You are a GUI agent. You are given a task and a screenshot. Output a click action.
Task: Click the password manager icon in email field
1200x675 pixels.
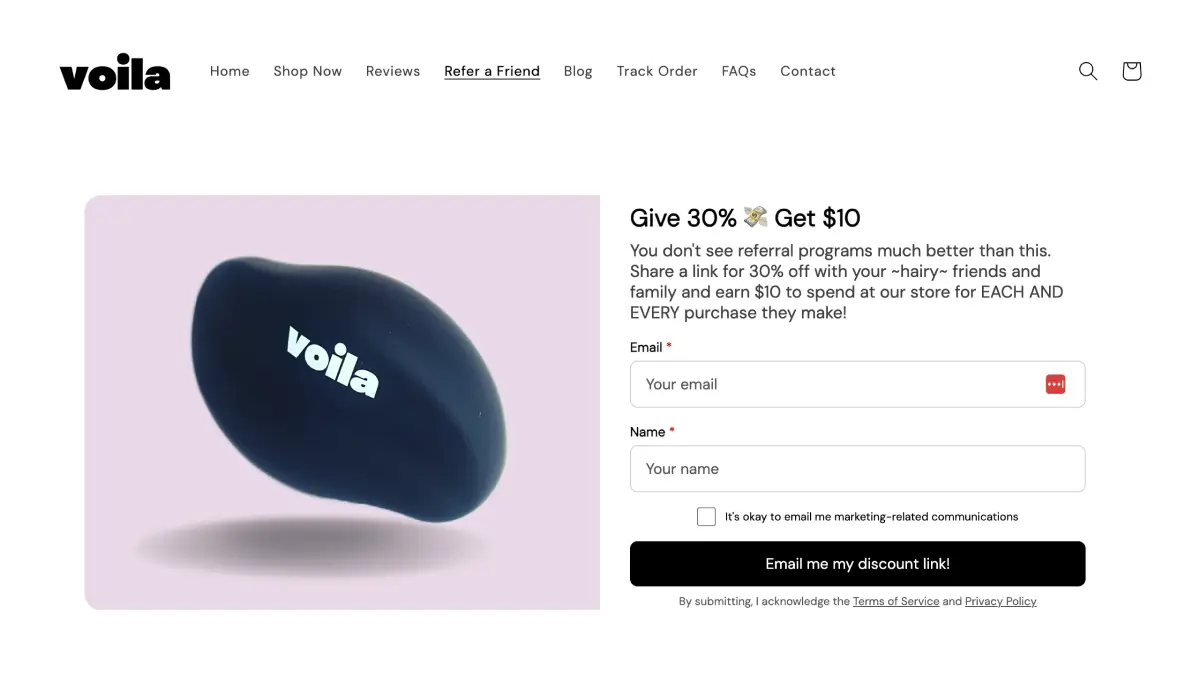tap(1055, 384)
